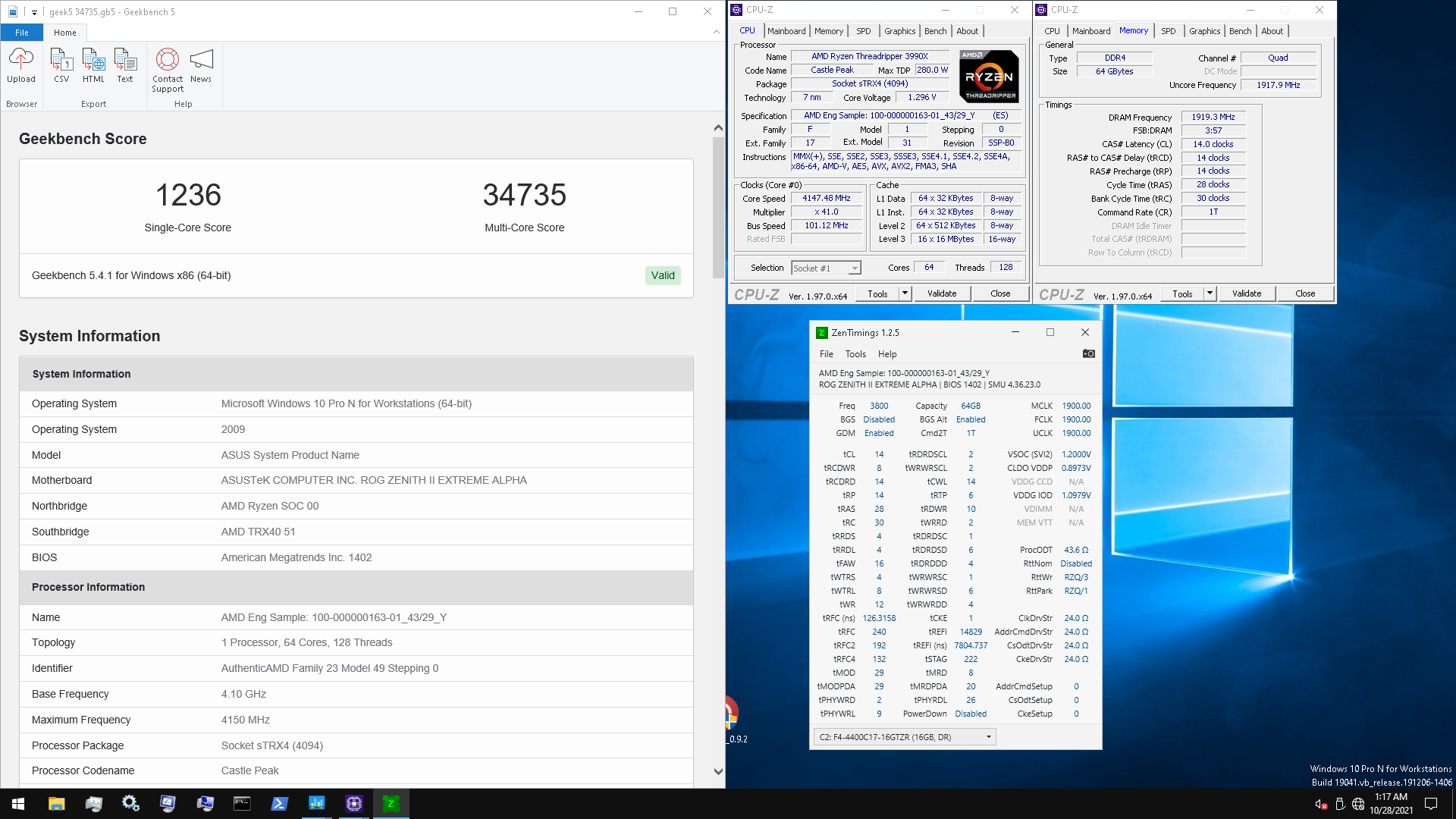Click the VSOC (SVI2) value 1.2000V
This screenshot has width=1456, height=819.
[1076, 454]
